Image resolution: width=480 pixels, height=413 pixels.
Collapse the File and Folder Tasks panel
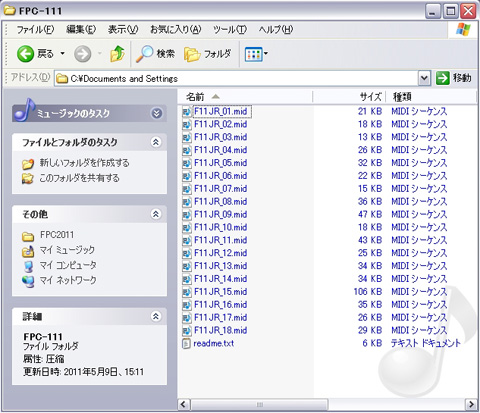(x=156, y=142)
